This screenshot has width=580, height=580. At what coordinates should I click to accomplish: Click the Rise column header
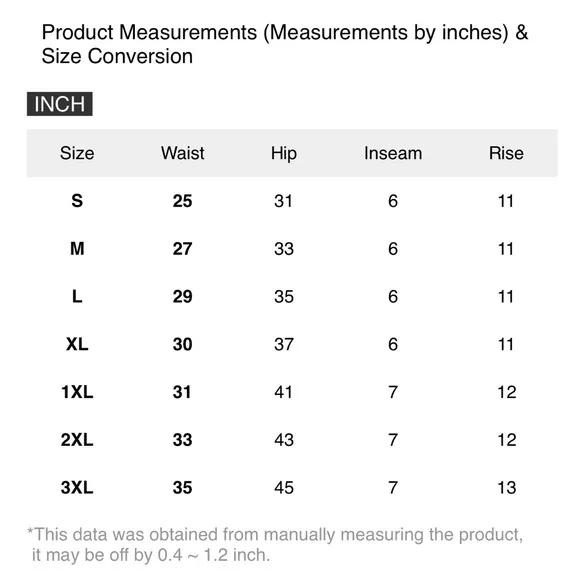(506, 153)
